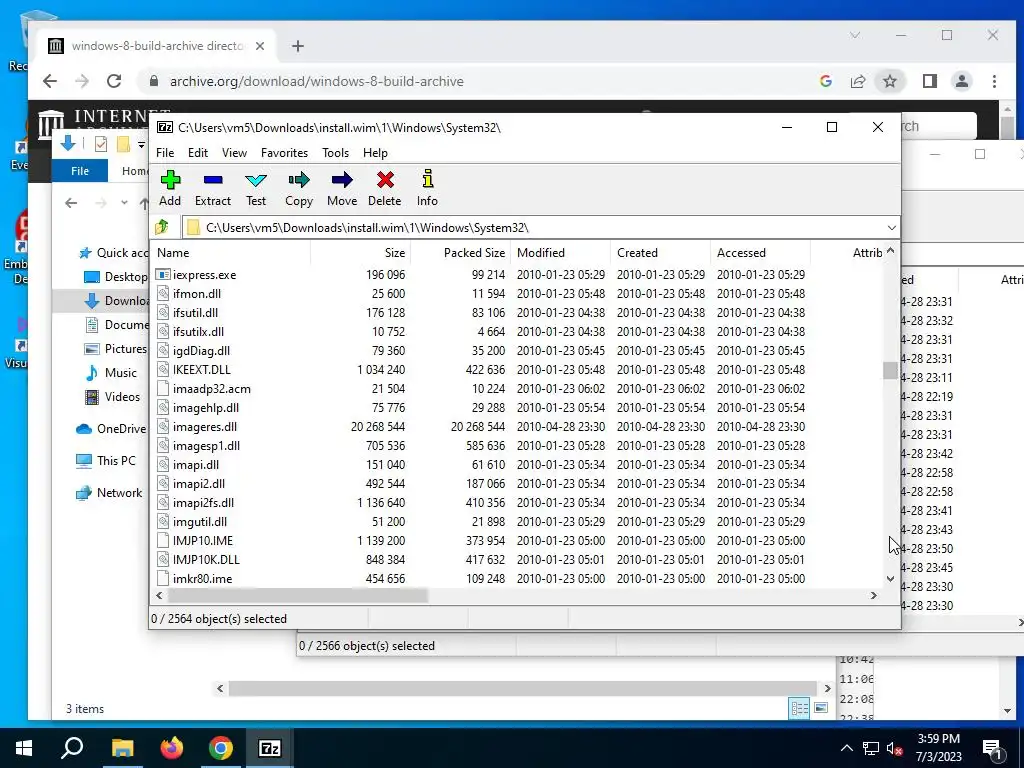
Task: Launch Firefox from taskbar
Action: (172, 748)
